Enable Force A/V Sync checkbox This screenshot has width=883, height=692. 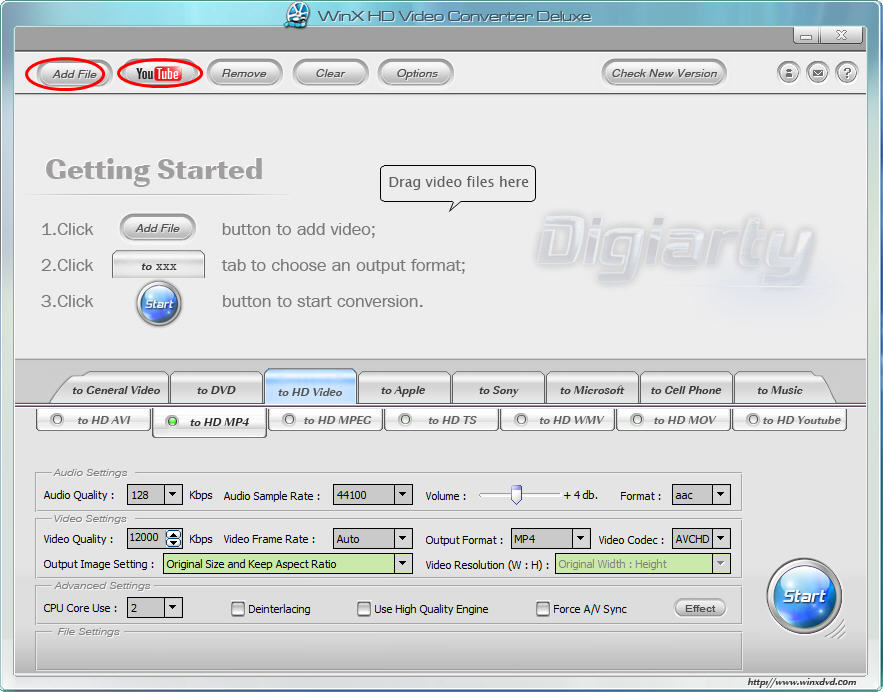click(x=543, y=608)
